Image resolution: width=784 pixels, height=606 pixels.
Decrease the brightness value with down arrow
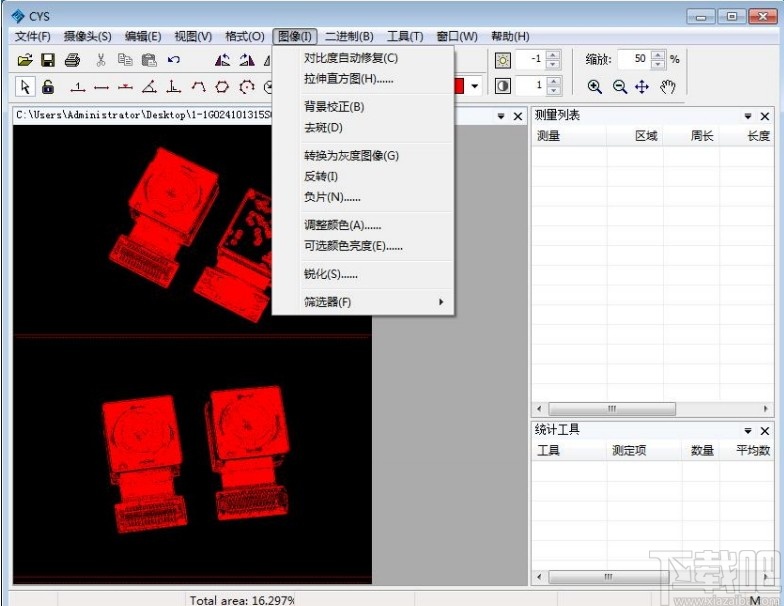[x=553, y=64]
